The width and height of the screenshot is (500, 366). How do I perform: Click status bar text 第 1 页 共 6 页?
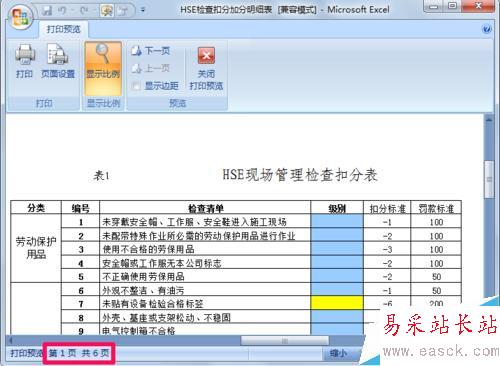(x=79, y=353)
